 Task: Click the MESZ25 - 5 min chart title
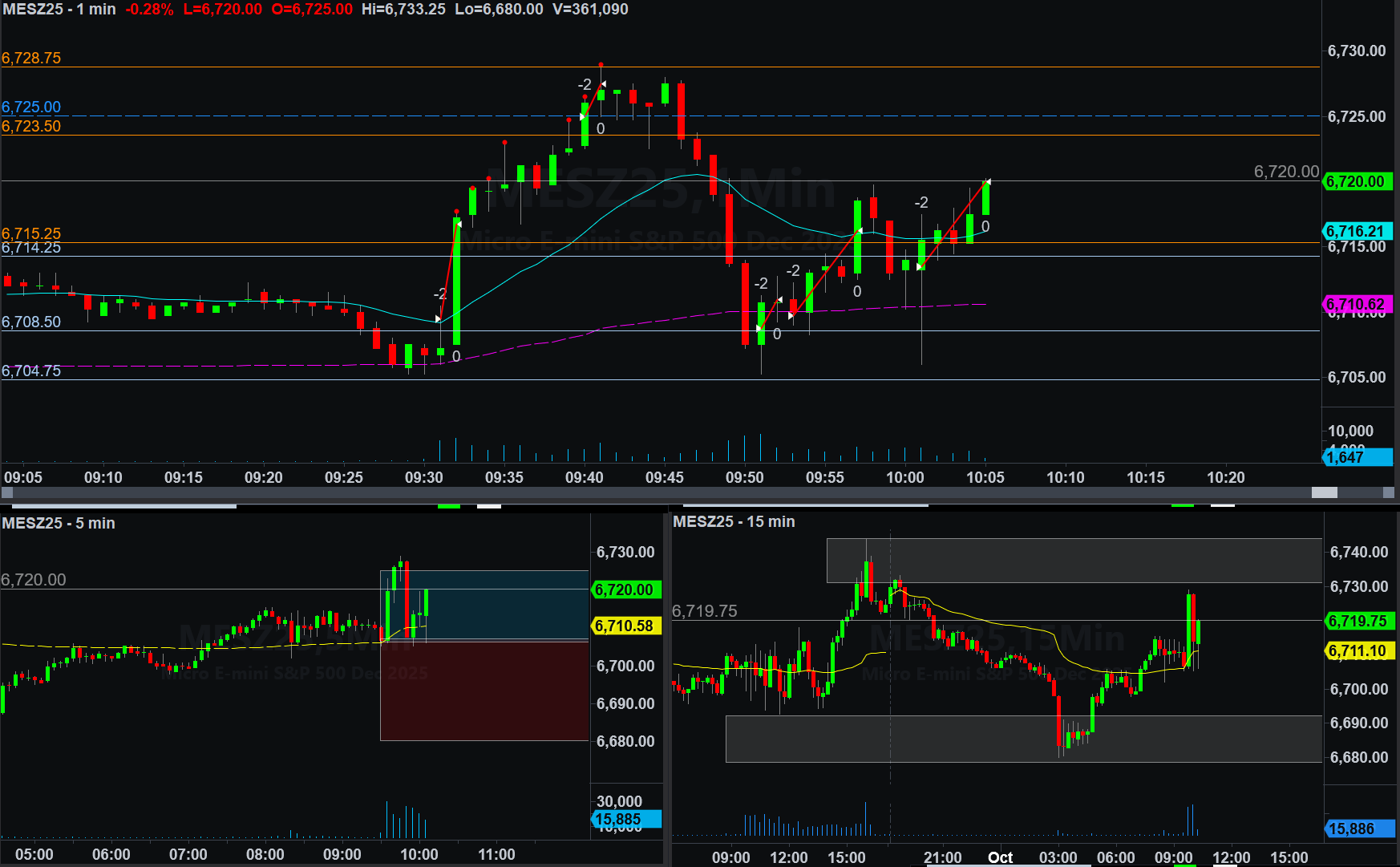(x=59, y=523)
